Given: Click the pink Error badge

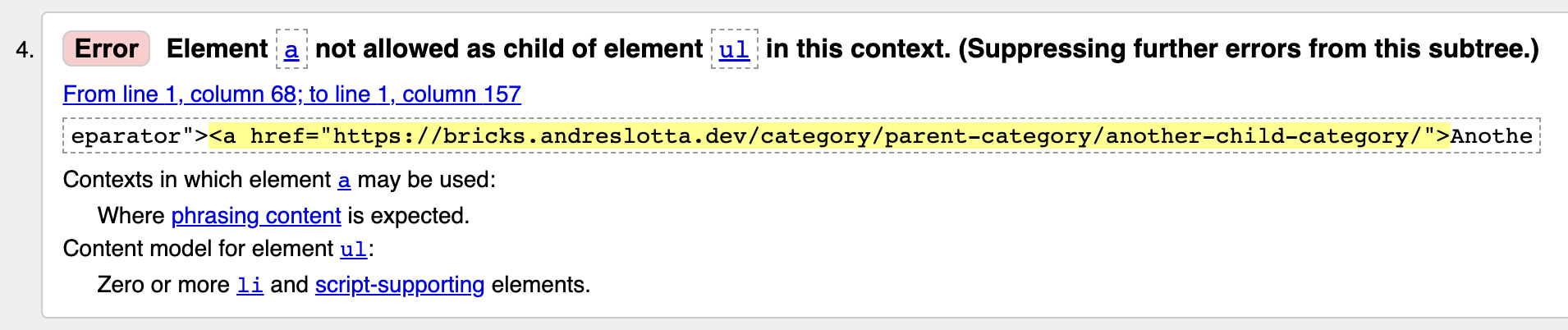Looking at the screenshot, I should click(x=107, y=48).
